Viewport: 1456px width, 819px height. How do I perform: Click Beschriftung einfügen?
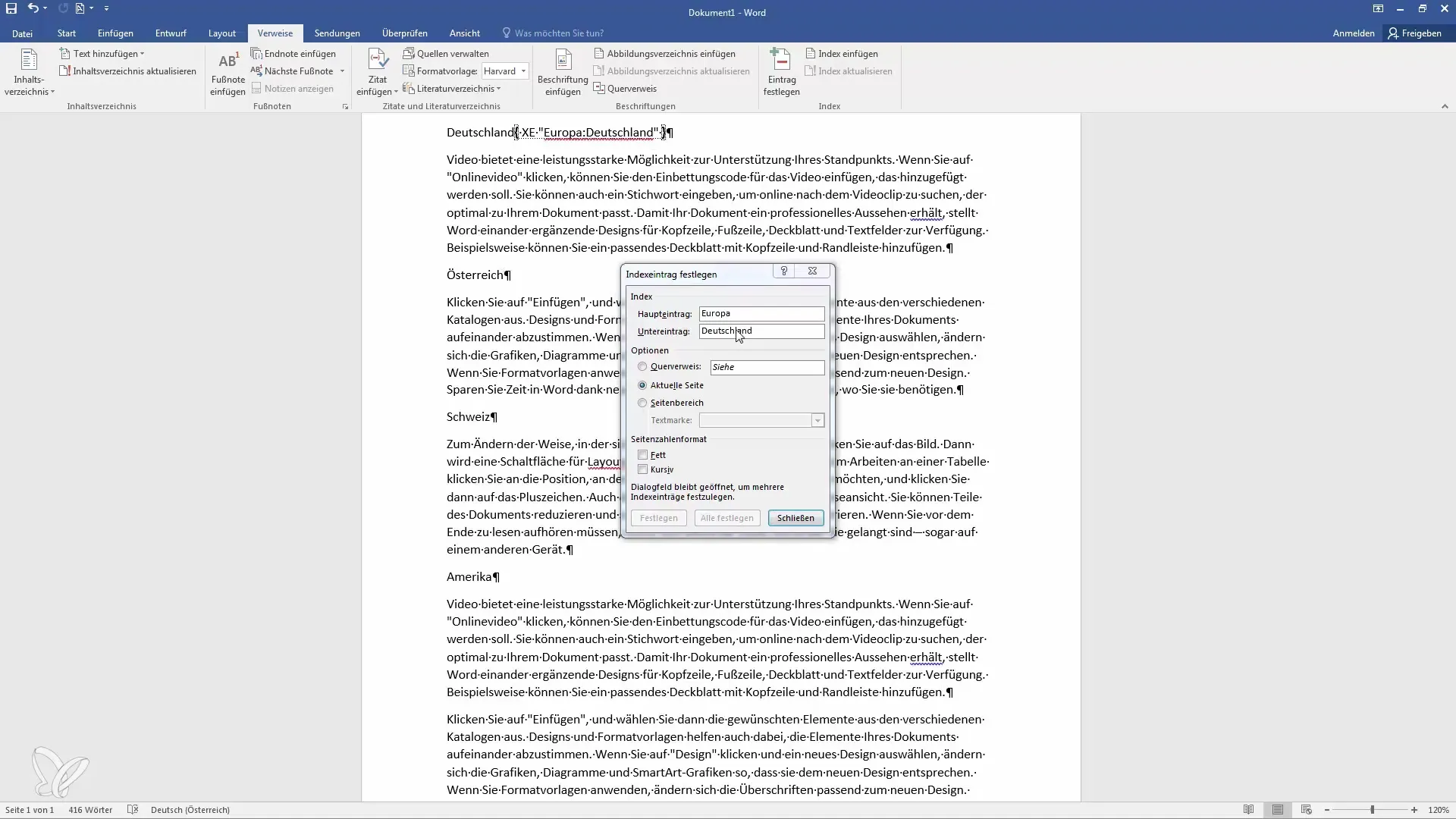563,73
